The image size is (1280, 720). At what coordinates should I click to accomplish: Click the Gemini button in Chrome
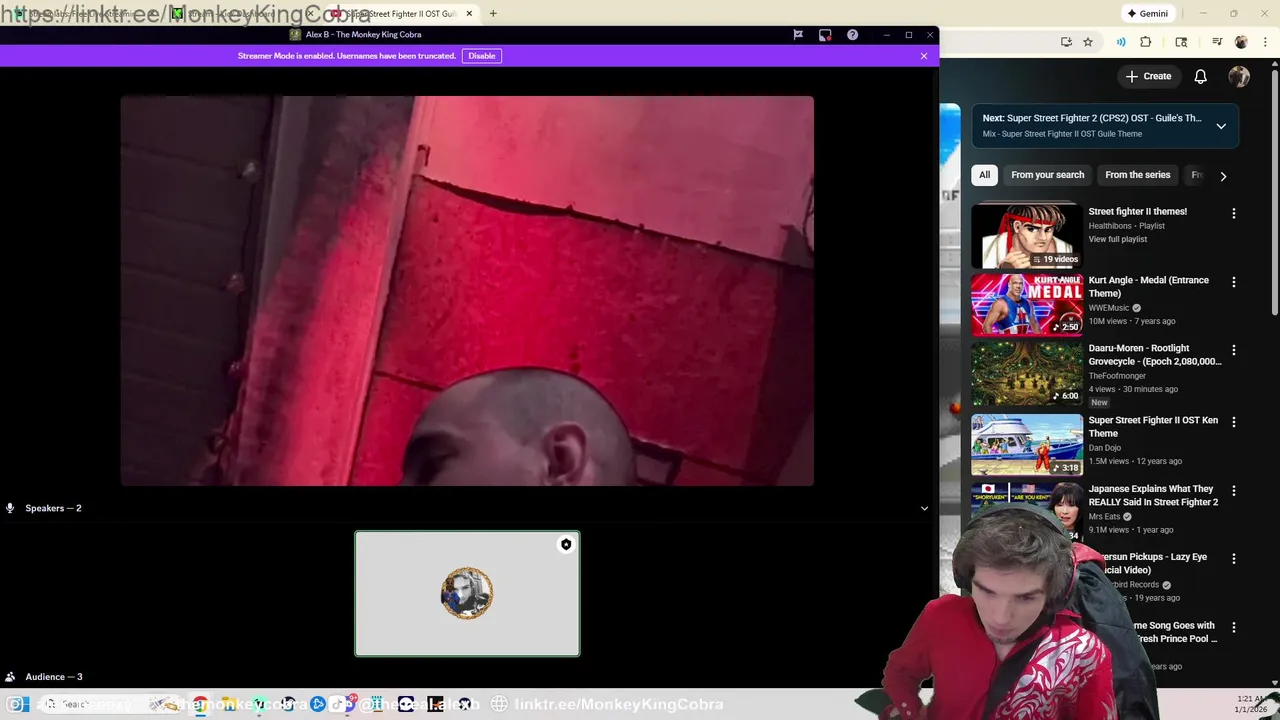tap(1147, 14)
